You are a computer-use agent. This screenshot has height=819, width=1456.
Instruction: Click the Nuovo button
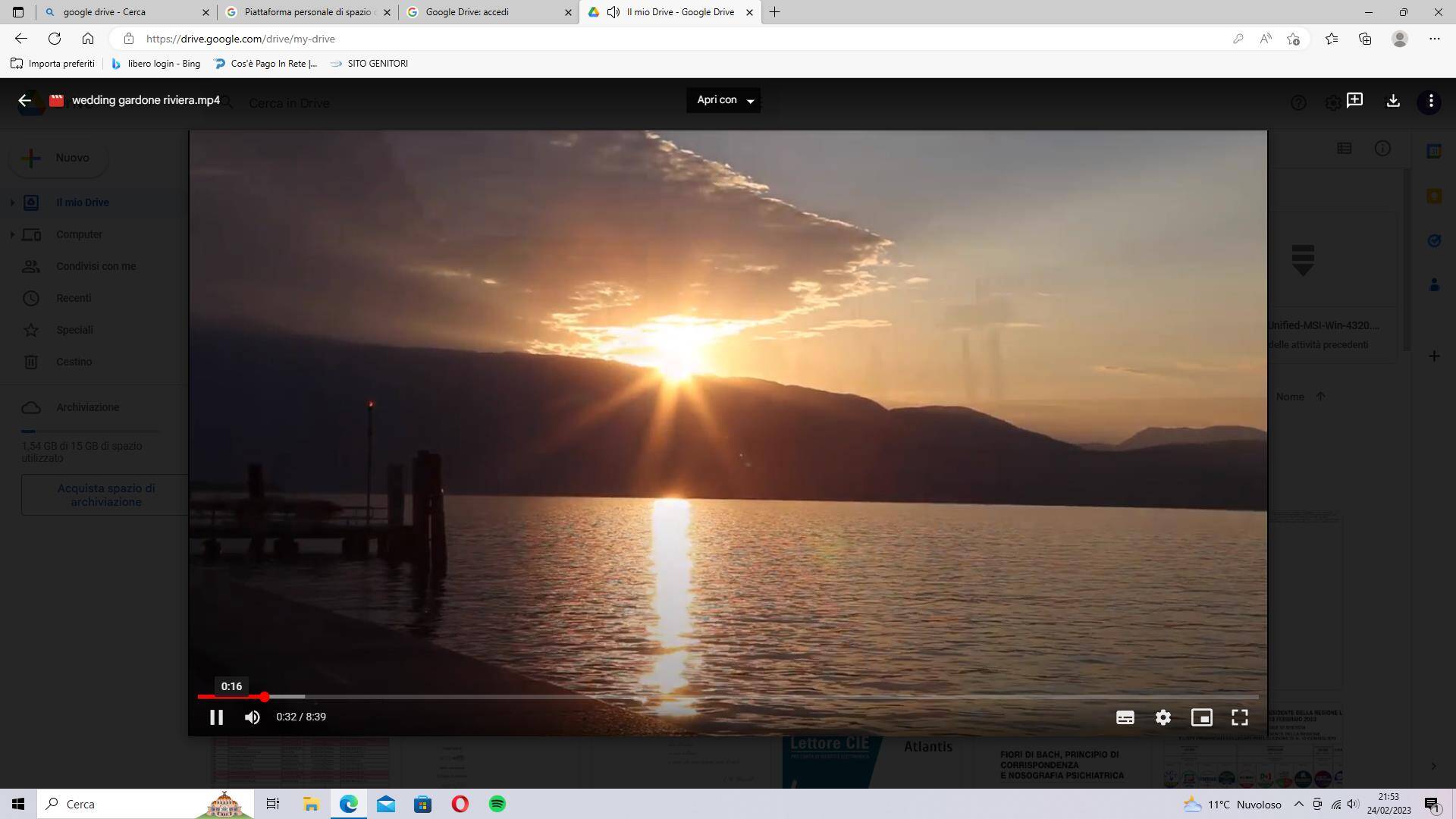[x=58, y=158]
